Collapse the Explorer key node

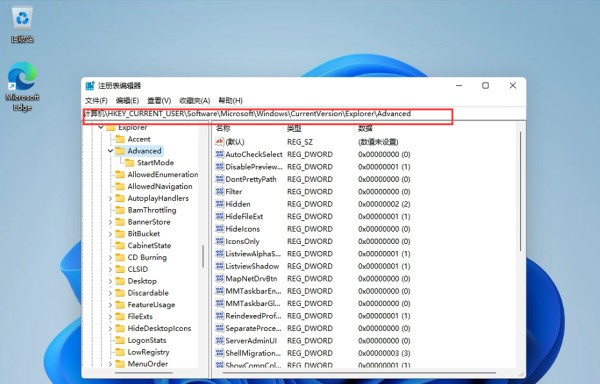[101, 127]
